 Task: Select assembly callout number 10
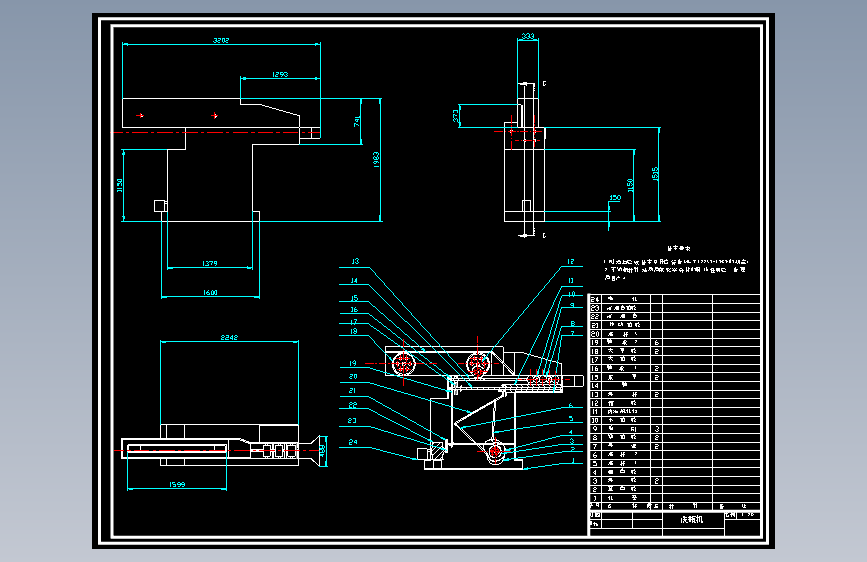[x=572, y=294]
